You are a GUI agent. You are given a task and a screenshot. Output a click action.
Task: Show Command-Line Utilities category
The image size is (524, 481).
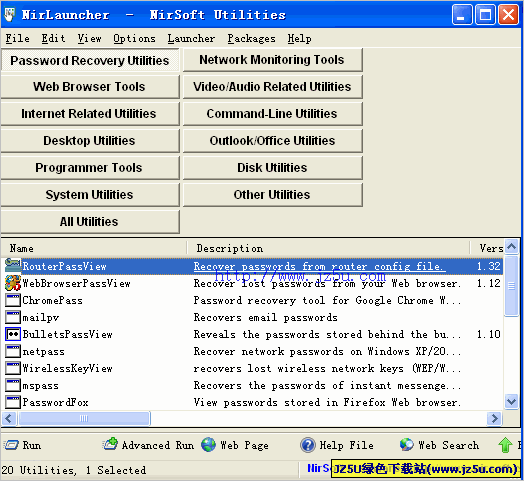(x=272, y=114)
